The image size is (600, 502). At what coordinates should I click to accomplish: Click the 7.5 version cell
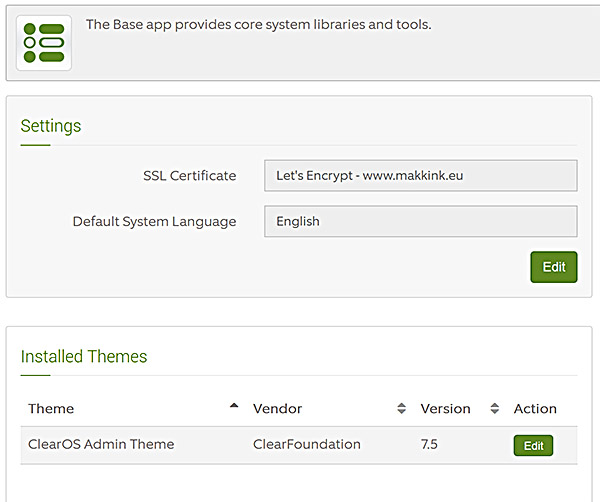coord(430,445)
